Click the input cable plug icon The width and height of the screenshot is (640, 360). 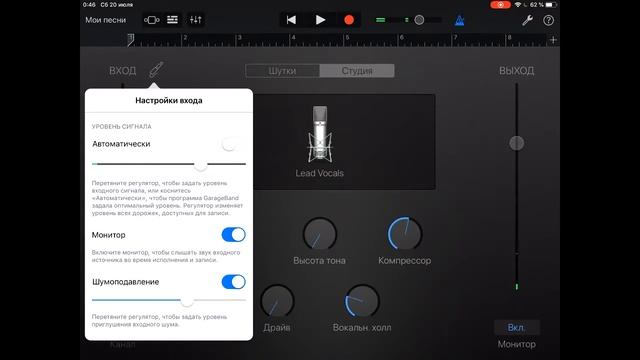pos(156,70)
